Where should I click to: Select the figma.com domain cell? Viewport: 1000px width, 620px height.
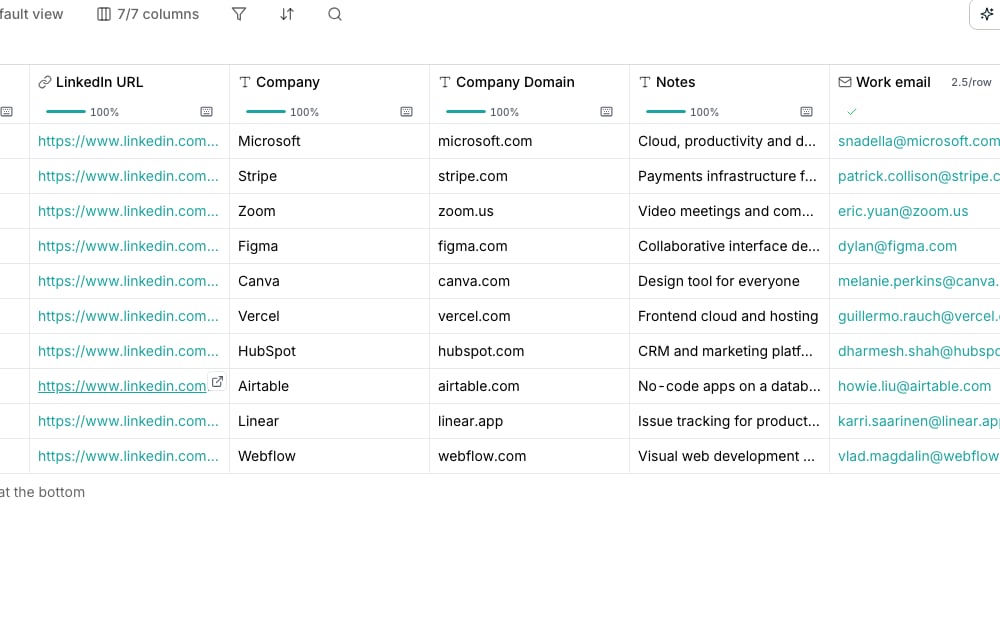coord(529,246)
